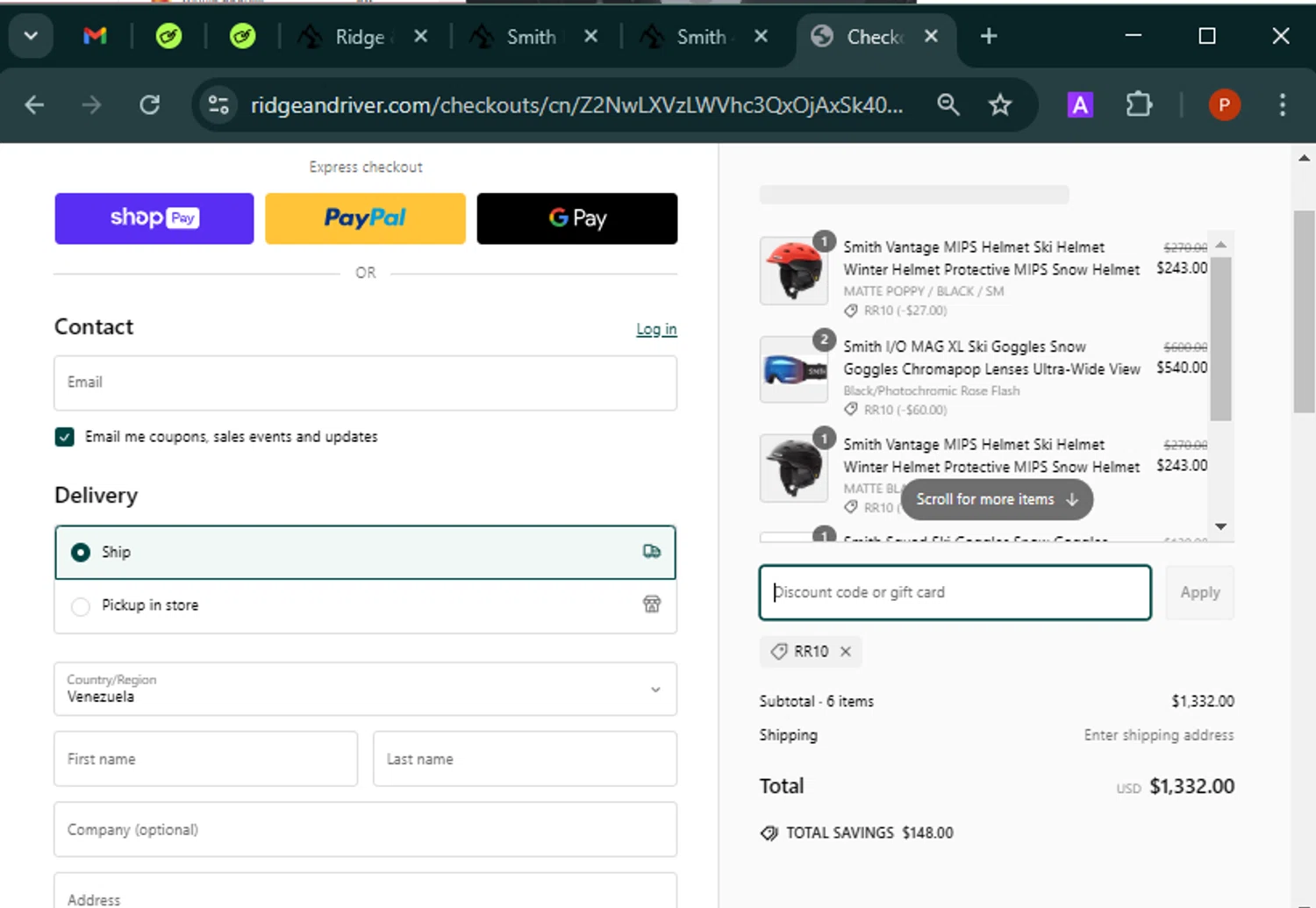This screenshot has height=908, width=1316.
Task: Click the page scrollbar up arrow
Action: (1304, 158)
